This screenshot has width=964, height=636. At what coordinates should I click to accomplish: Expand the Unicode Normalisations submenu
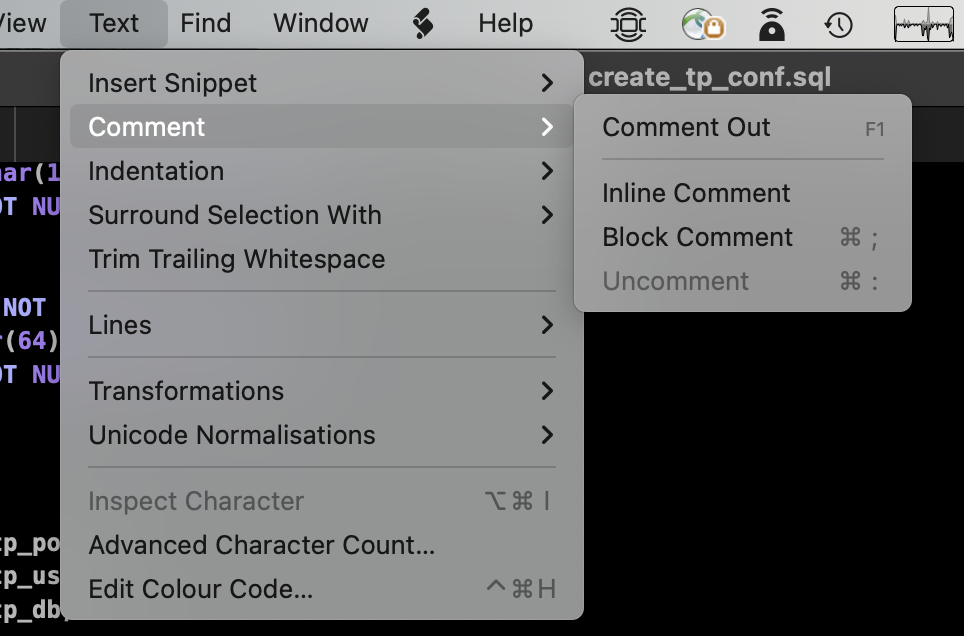point(232,435)
